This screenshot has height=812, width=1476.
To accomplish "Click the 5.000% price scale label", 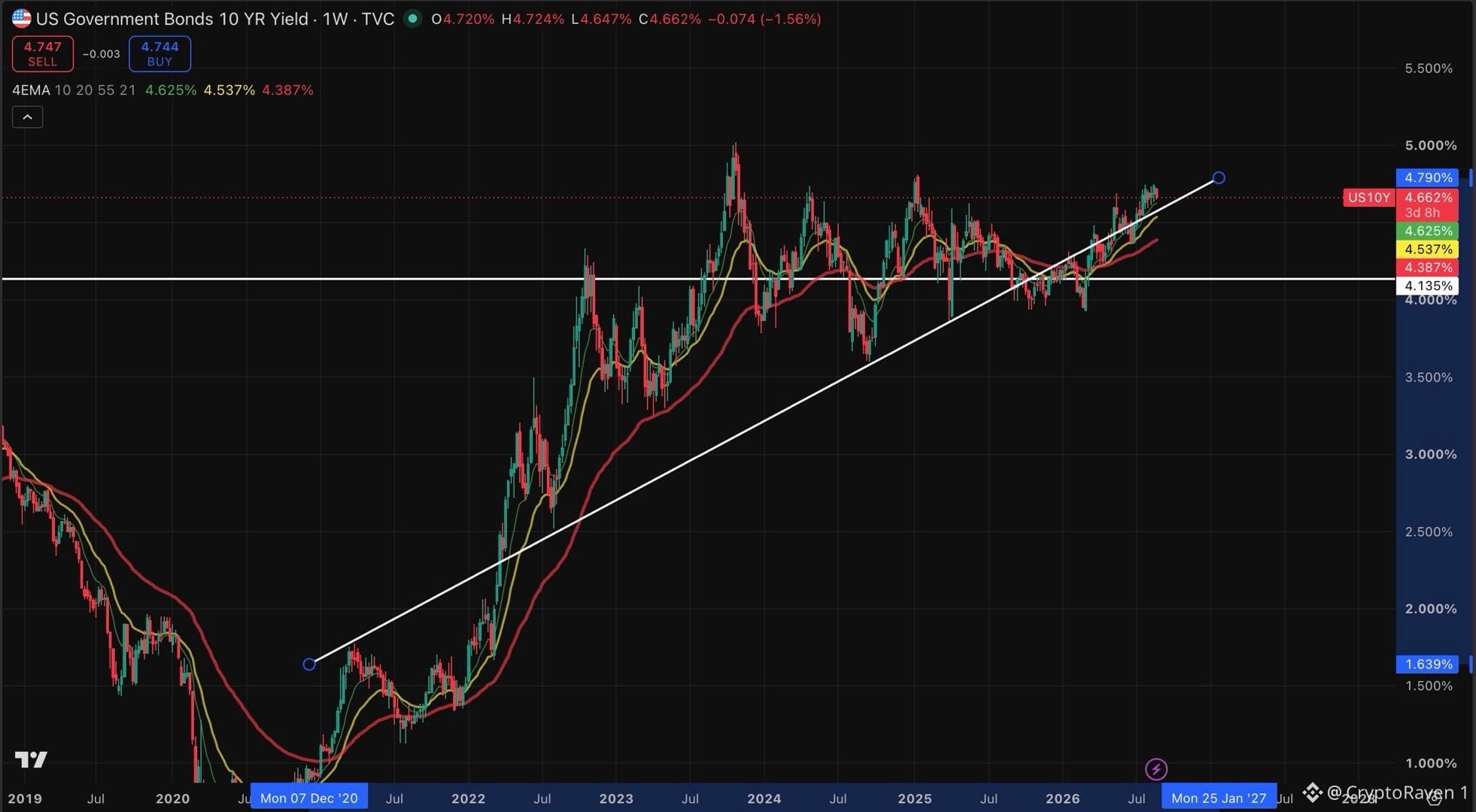I will (1430, 145).
